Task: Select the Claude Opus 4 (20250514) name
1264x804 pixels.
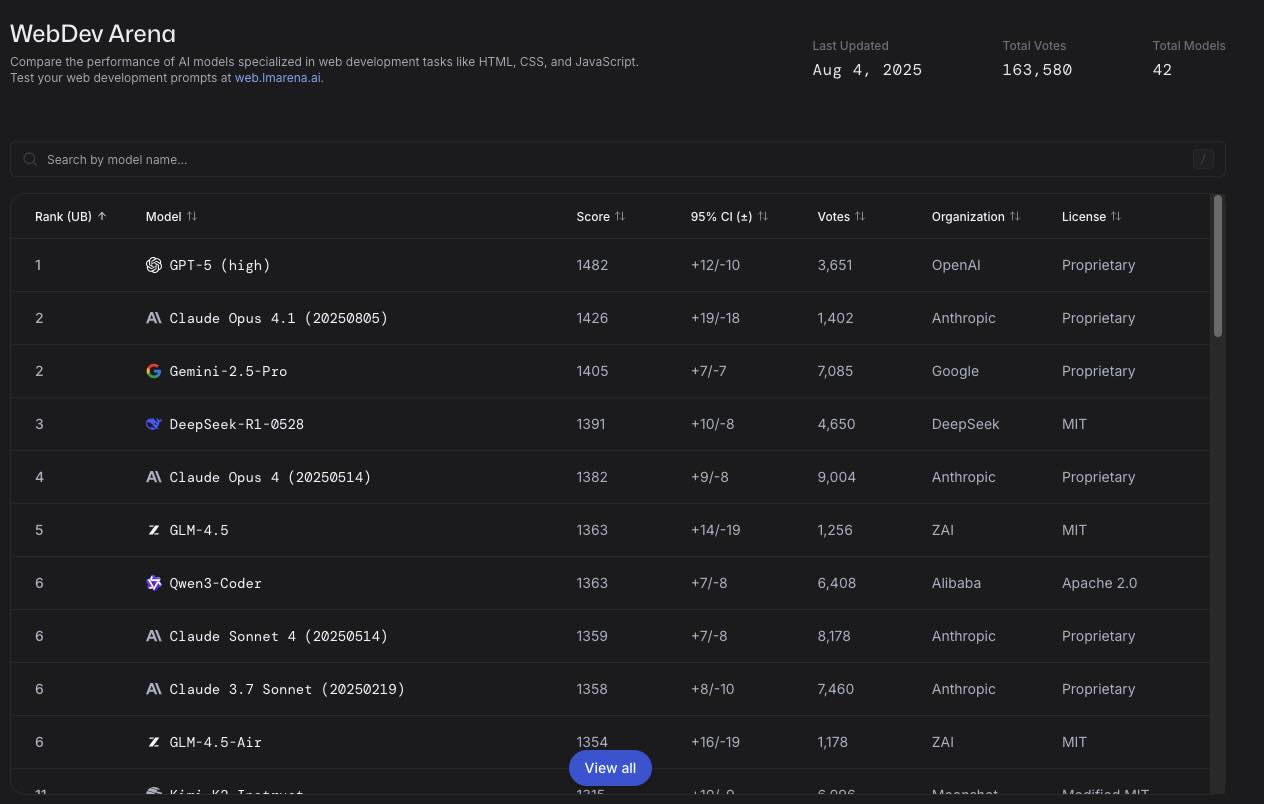Action: pos(270,477)
